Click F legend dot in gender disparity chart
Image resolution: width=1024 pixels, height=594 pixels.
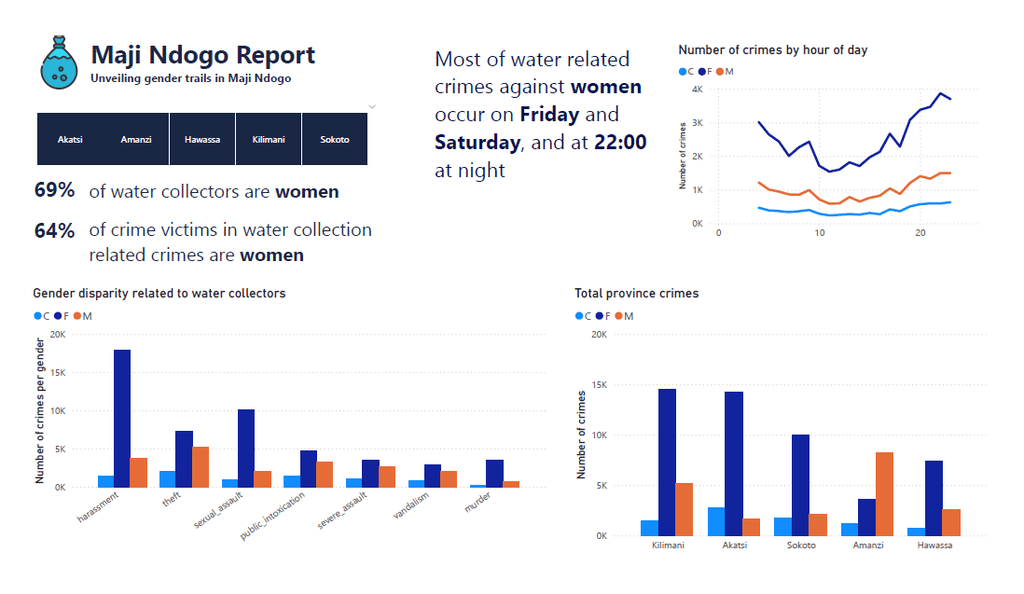57,316
